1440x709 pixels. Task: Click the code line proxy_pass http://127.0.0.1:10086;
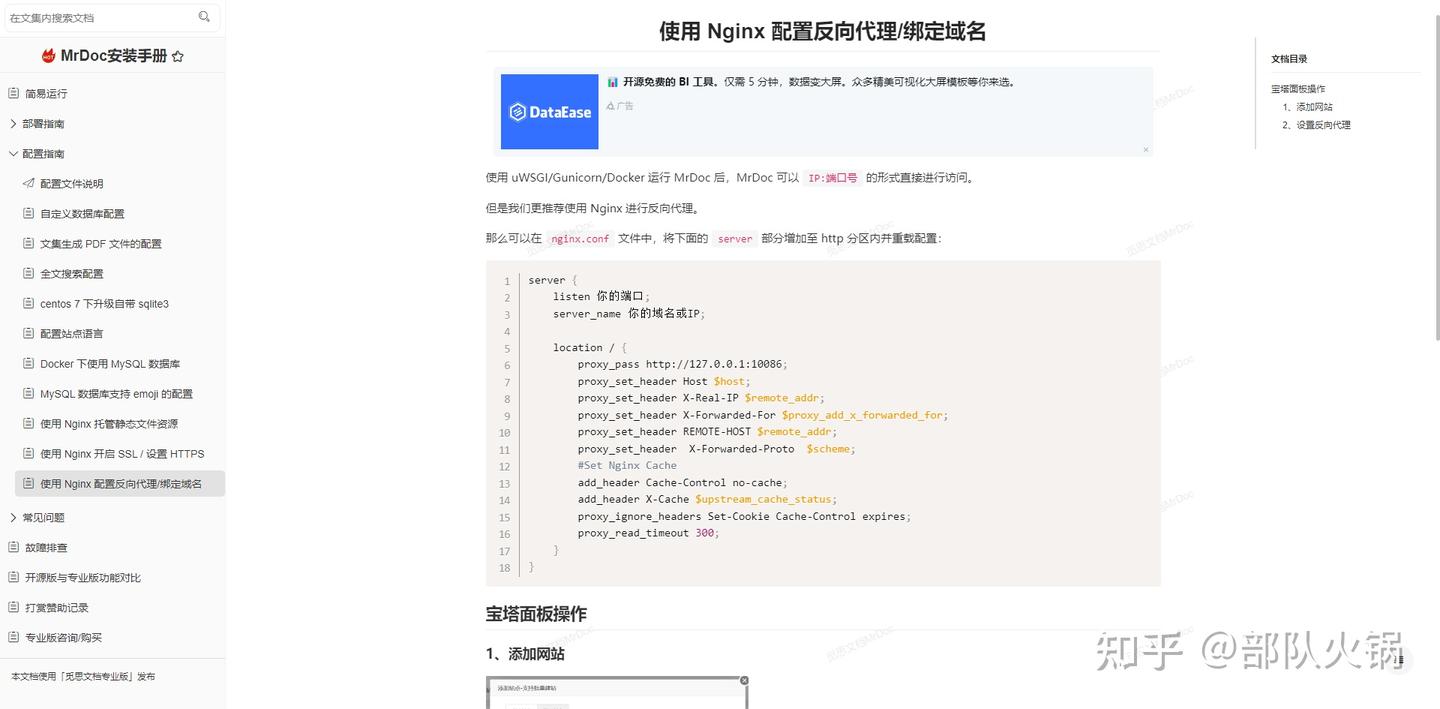coord(682,365)
